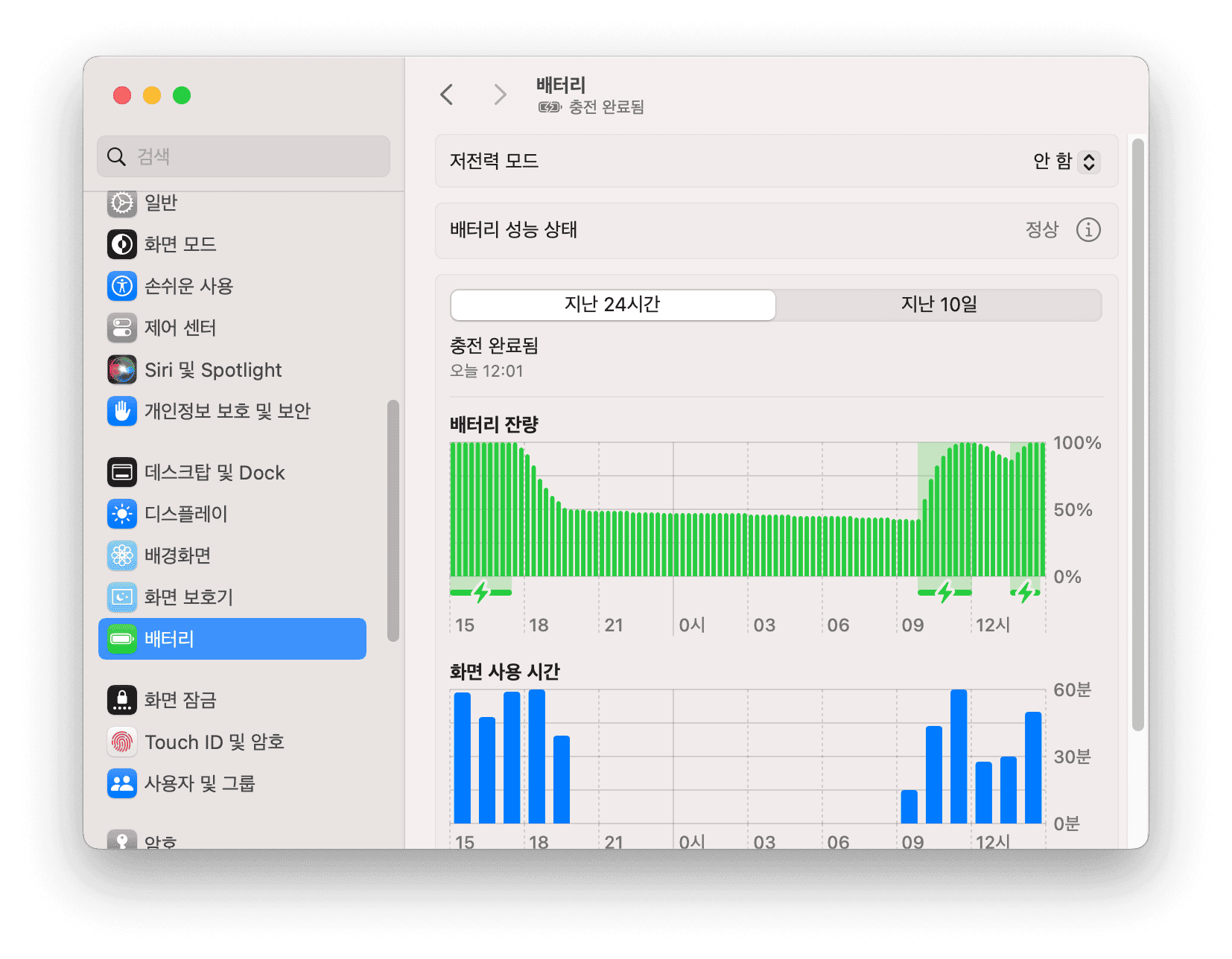The width and height of the screenshot is (1232, 959).
Task: Go back with the left chevron
Action: pos(447,95)
